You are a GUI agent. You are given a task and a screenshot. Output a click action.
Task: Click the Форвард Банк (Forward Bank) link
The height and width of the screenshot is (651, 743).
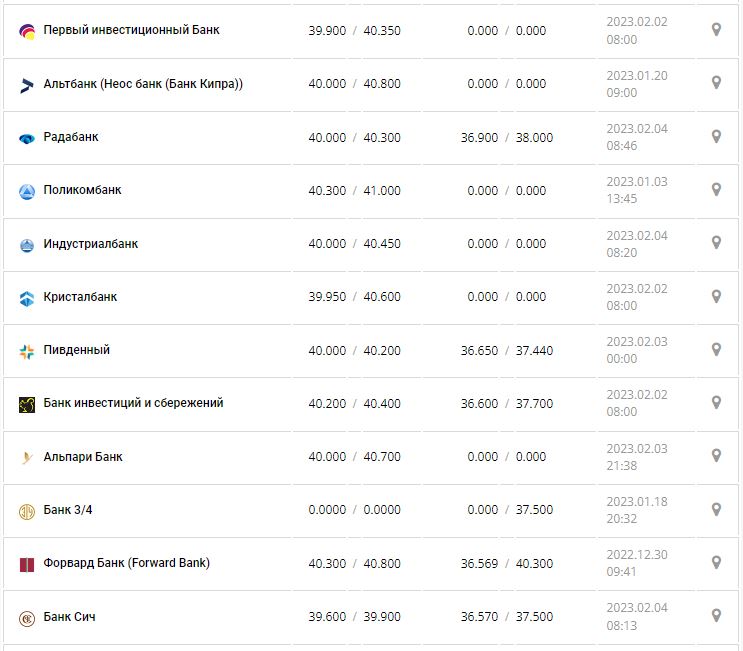pos(126,563)
